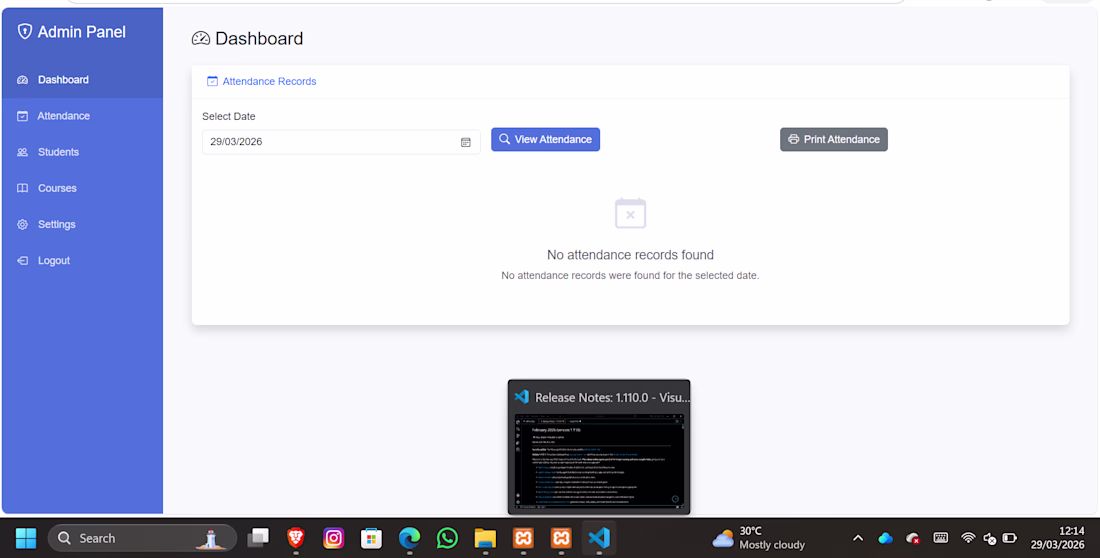Click the muted volume tray icon
Screen dimensions: 1100x558
coord(990,538)
